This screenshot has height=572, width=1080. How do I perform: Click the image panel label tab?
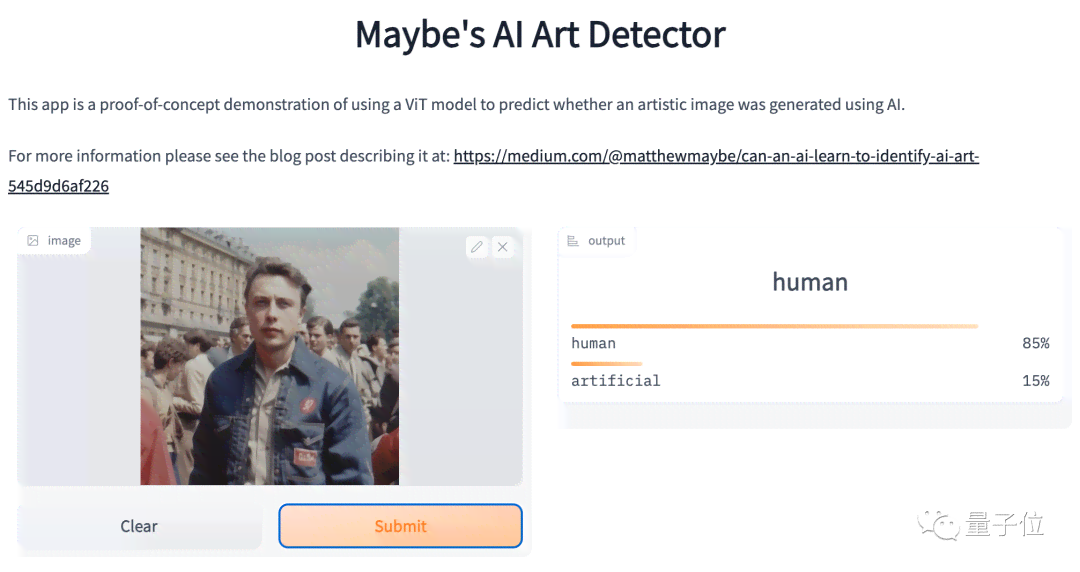[x=54, y=241]
